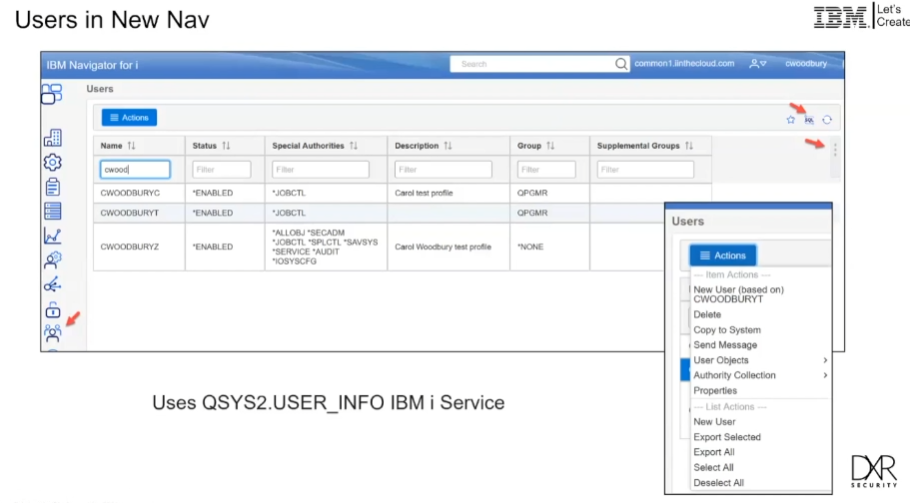Click the *NONE group cell
910x503 pixels.
coord(530,247)
